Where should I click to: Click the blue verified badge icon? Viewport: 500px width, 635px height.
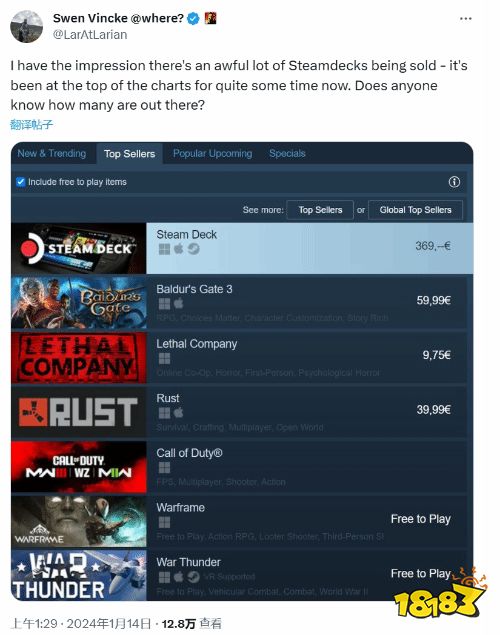coord(194,18)
